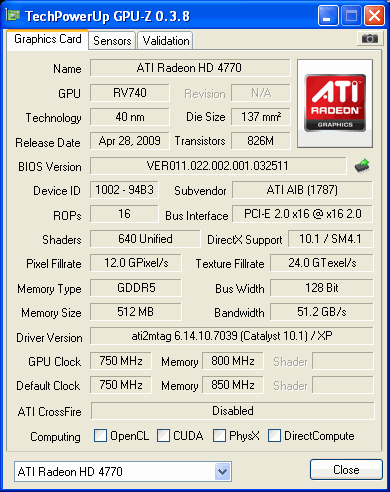This screenshot has width=390, height=492.
Task: Click the Name field ATI Radeon HD 4770
Action: pos(190,68)
